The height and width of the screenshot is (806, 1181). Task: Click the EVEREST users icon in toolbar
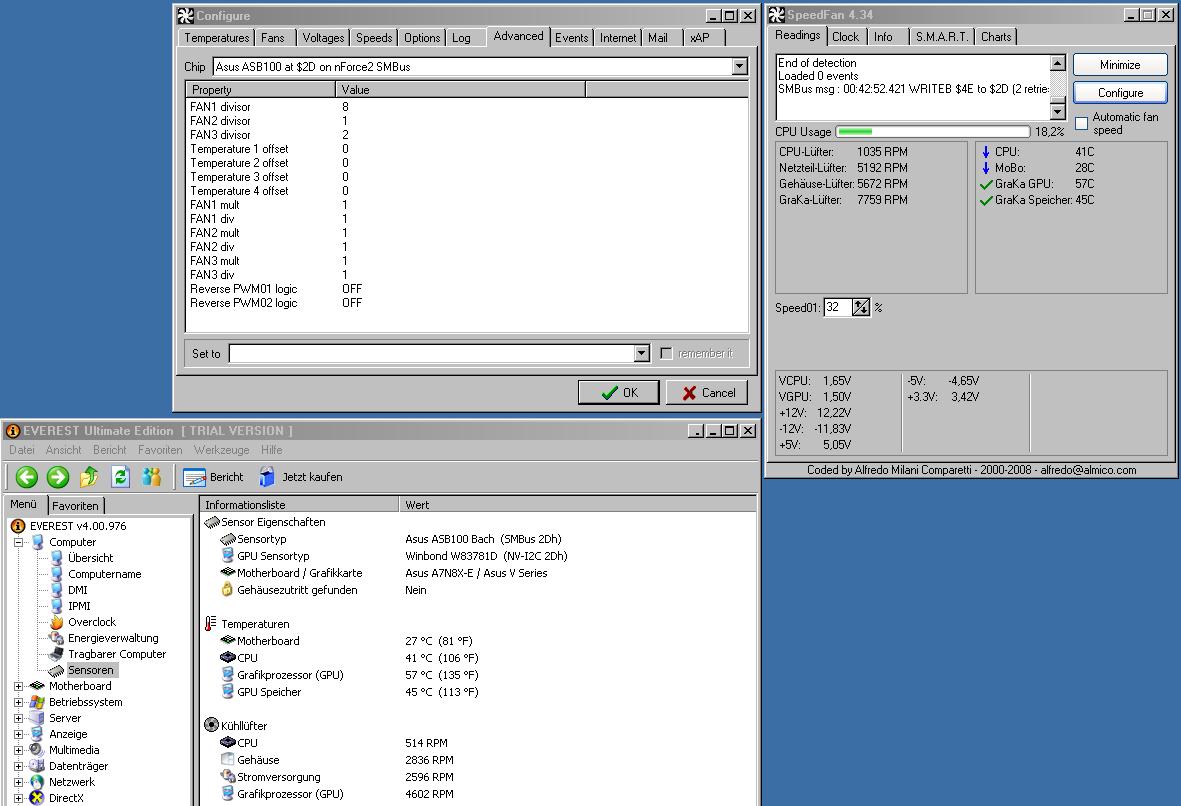pyautogui.click(x=152, y=477)
